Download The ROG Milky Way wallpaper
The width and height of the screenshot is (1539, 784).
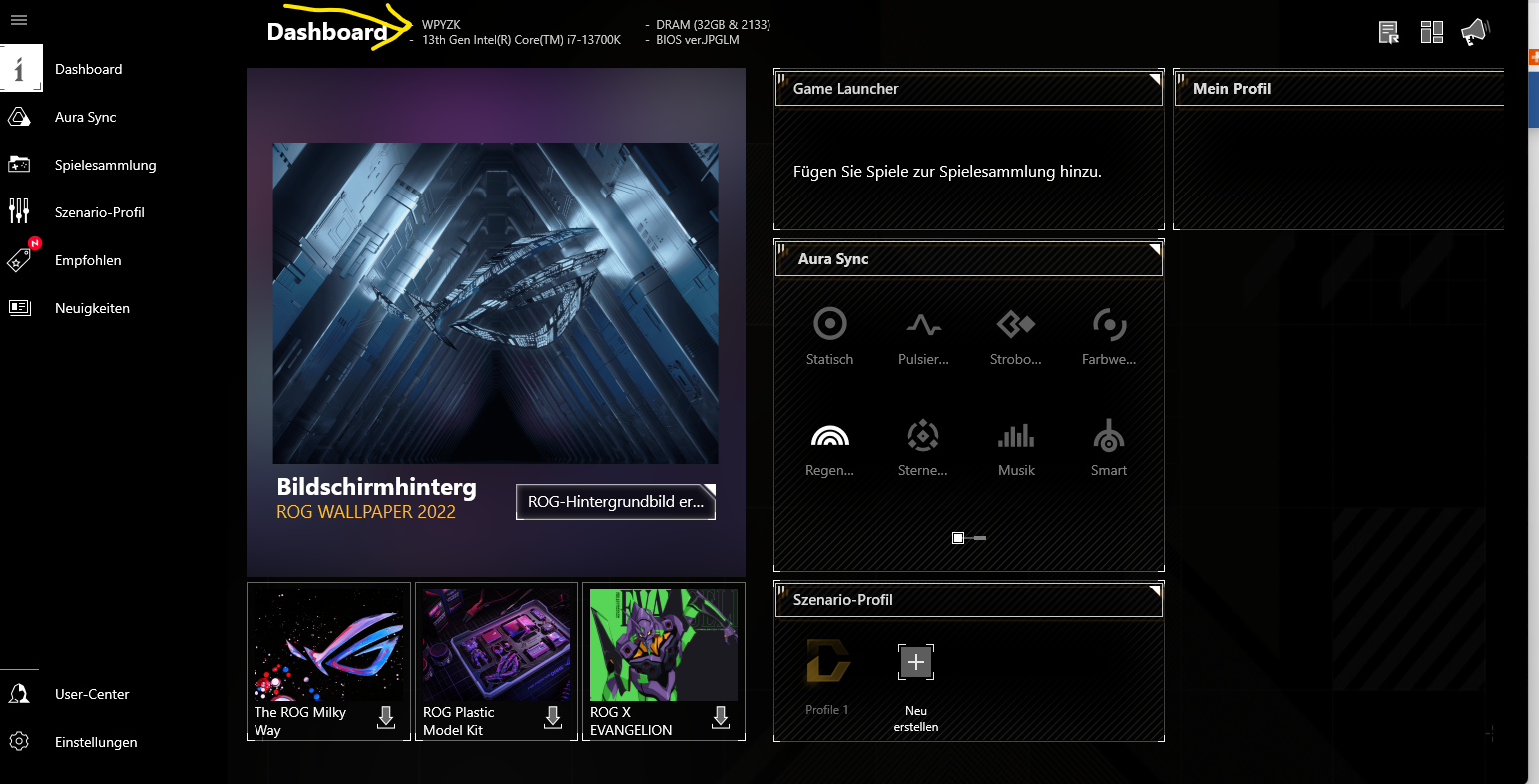(386, 717)
